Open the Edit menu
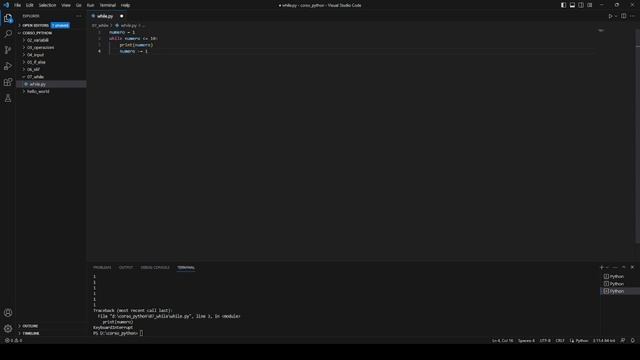 point(29,5)
